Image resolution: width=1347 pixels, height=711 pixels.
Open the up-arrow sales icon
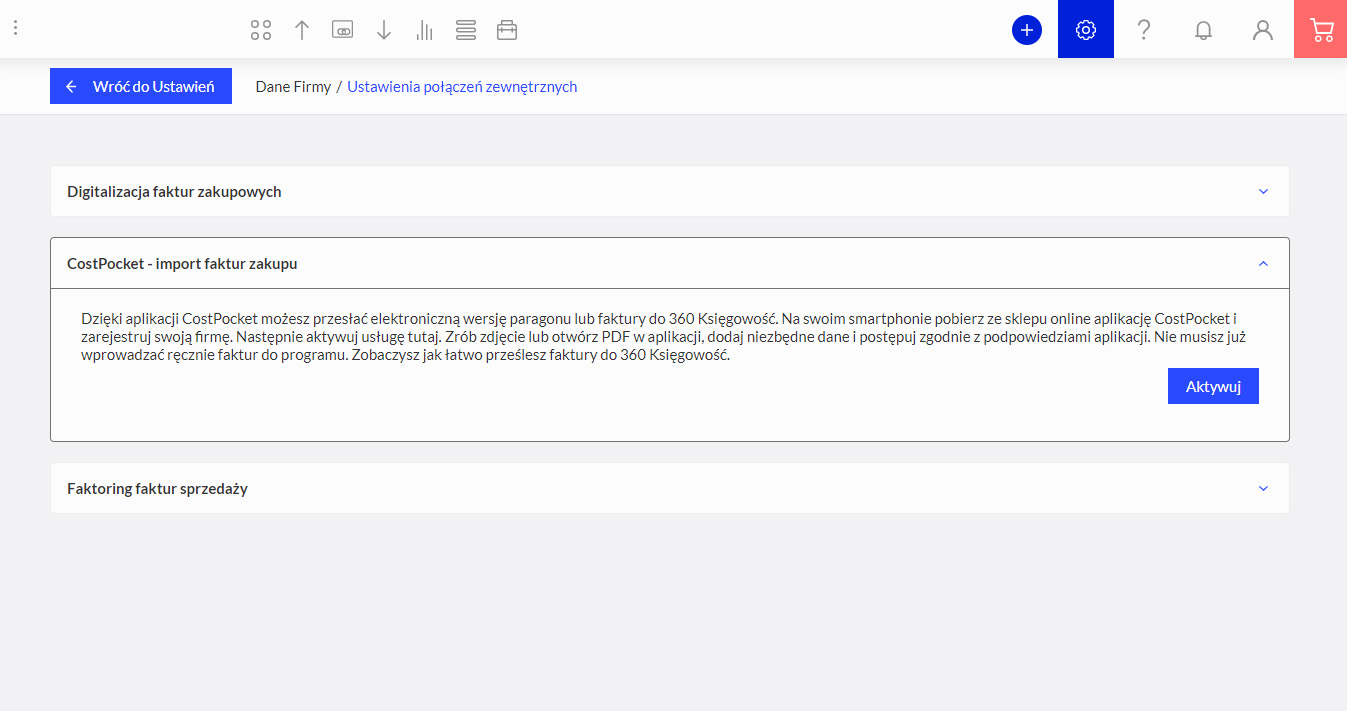coord(302,30)
